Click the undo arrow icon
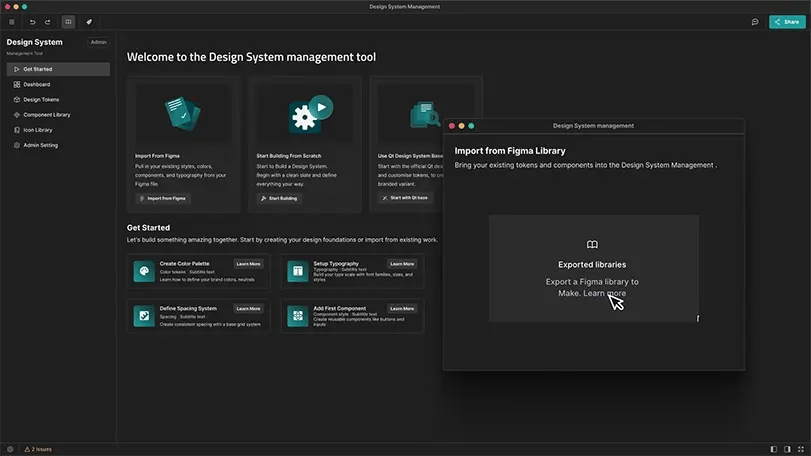 [x=32, y=22]
